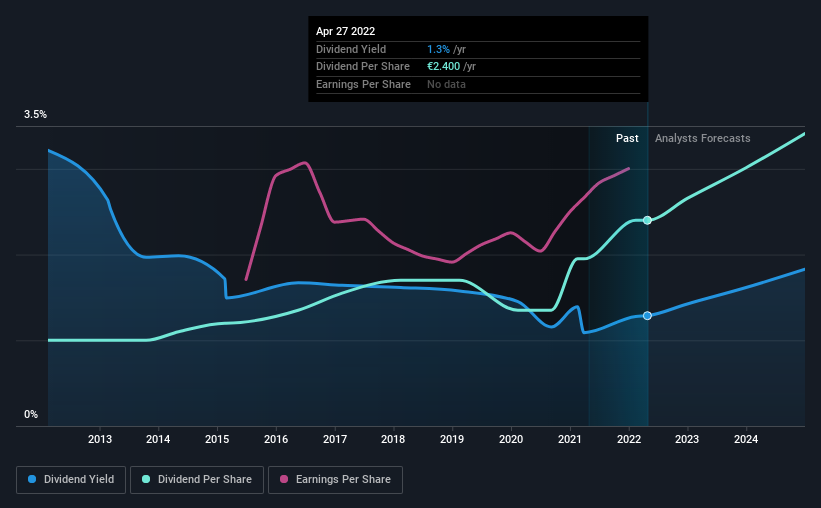Viewport: 821px width, 508px height.
Task: Click the blue Dividend Yield legend dot
Action: pos(32,479)
